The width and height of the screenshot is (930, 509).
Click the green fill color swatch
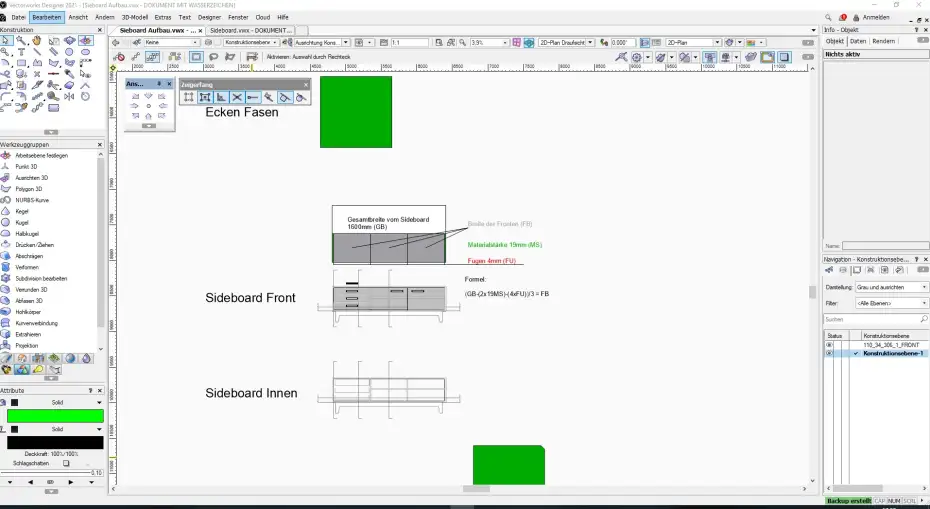pos(55,416)
